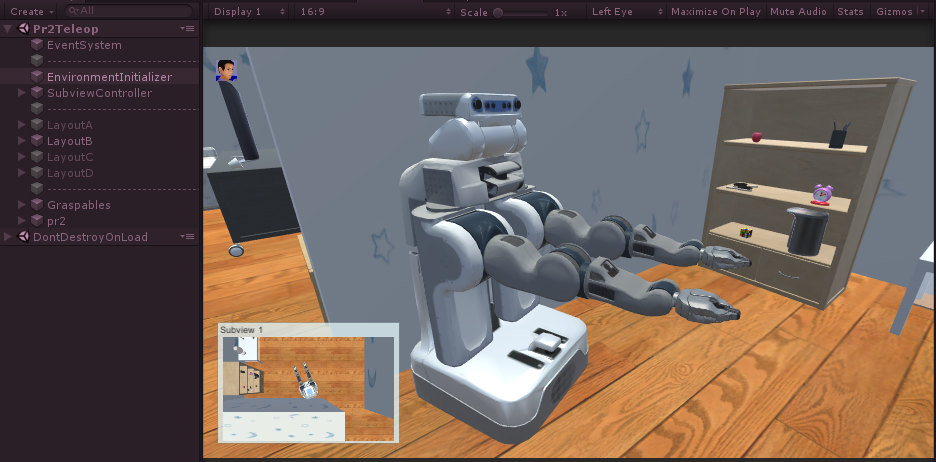Click the cube icon next to Graspables

click(x=37, y=205)
